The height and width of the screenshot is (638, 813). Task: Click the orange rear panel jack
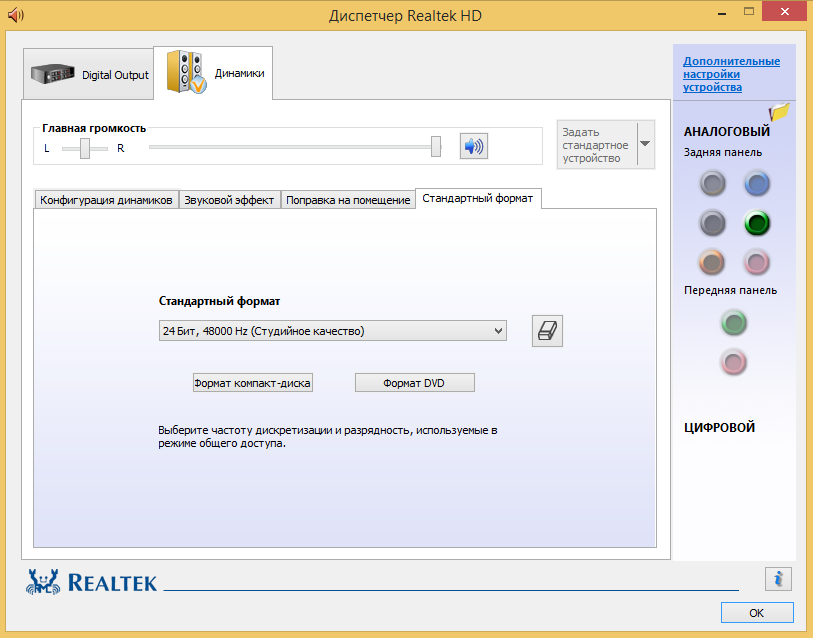coord(712,262)
